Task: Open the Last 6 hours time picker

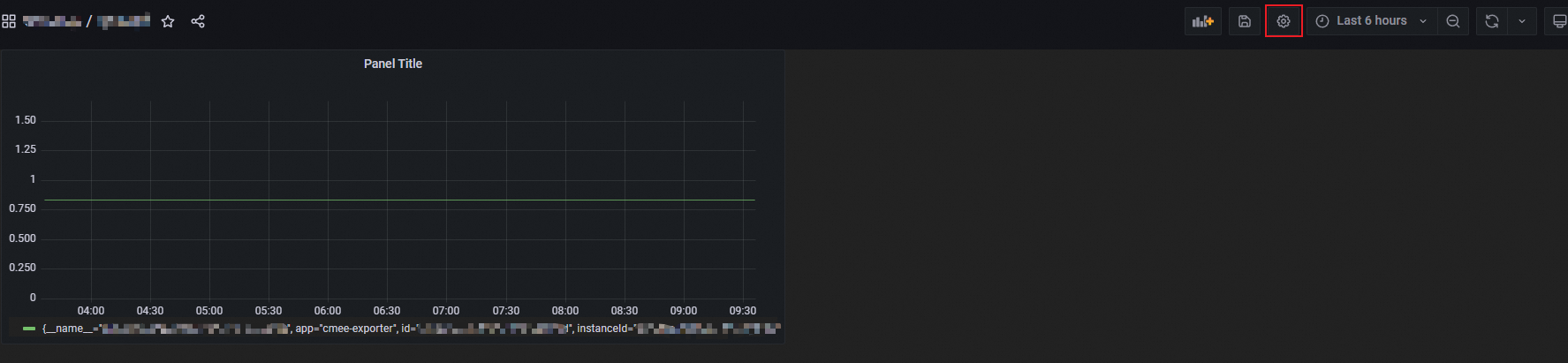Action: 1371,21
